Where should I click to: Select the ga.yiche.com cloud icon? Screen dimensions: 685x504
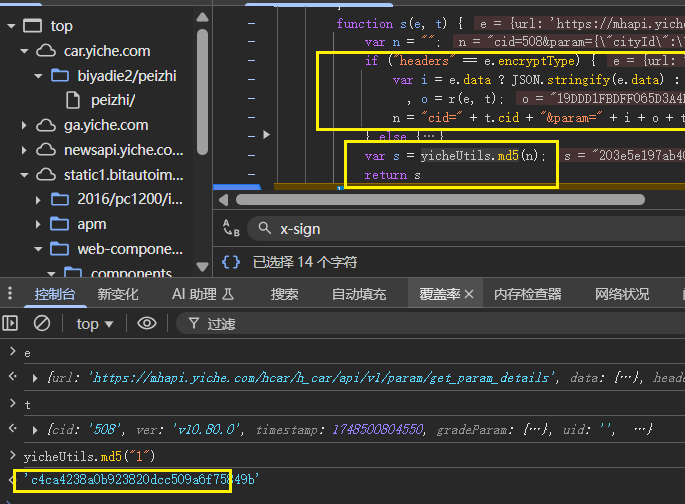coord(46,125)
